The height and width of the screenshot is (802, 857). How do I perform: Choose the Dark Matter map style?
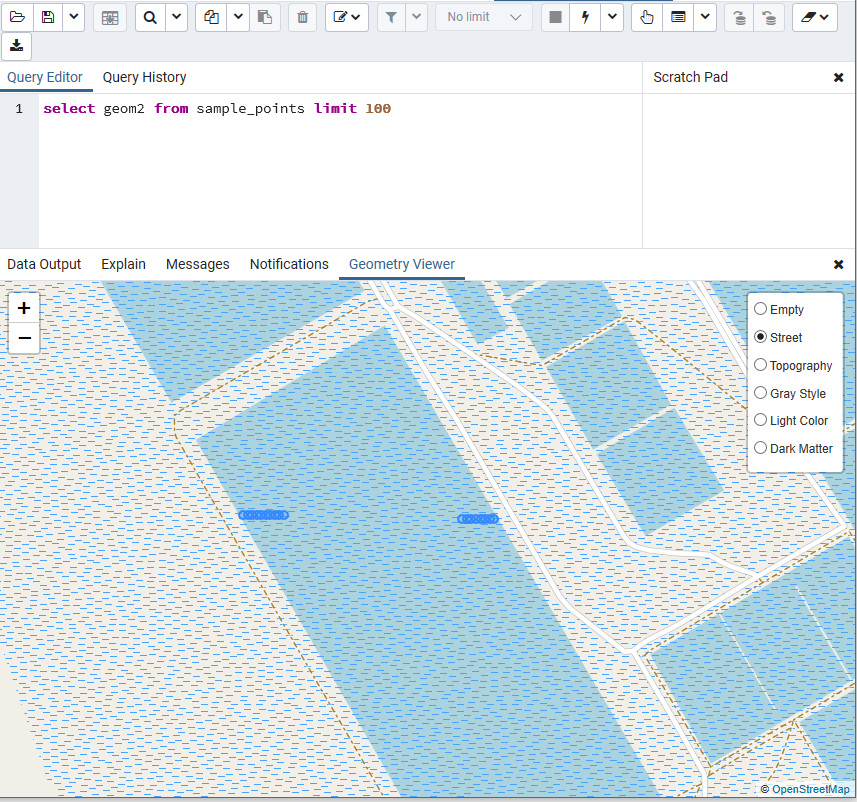pyautogui.click(x=761, y=449)
